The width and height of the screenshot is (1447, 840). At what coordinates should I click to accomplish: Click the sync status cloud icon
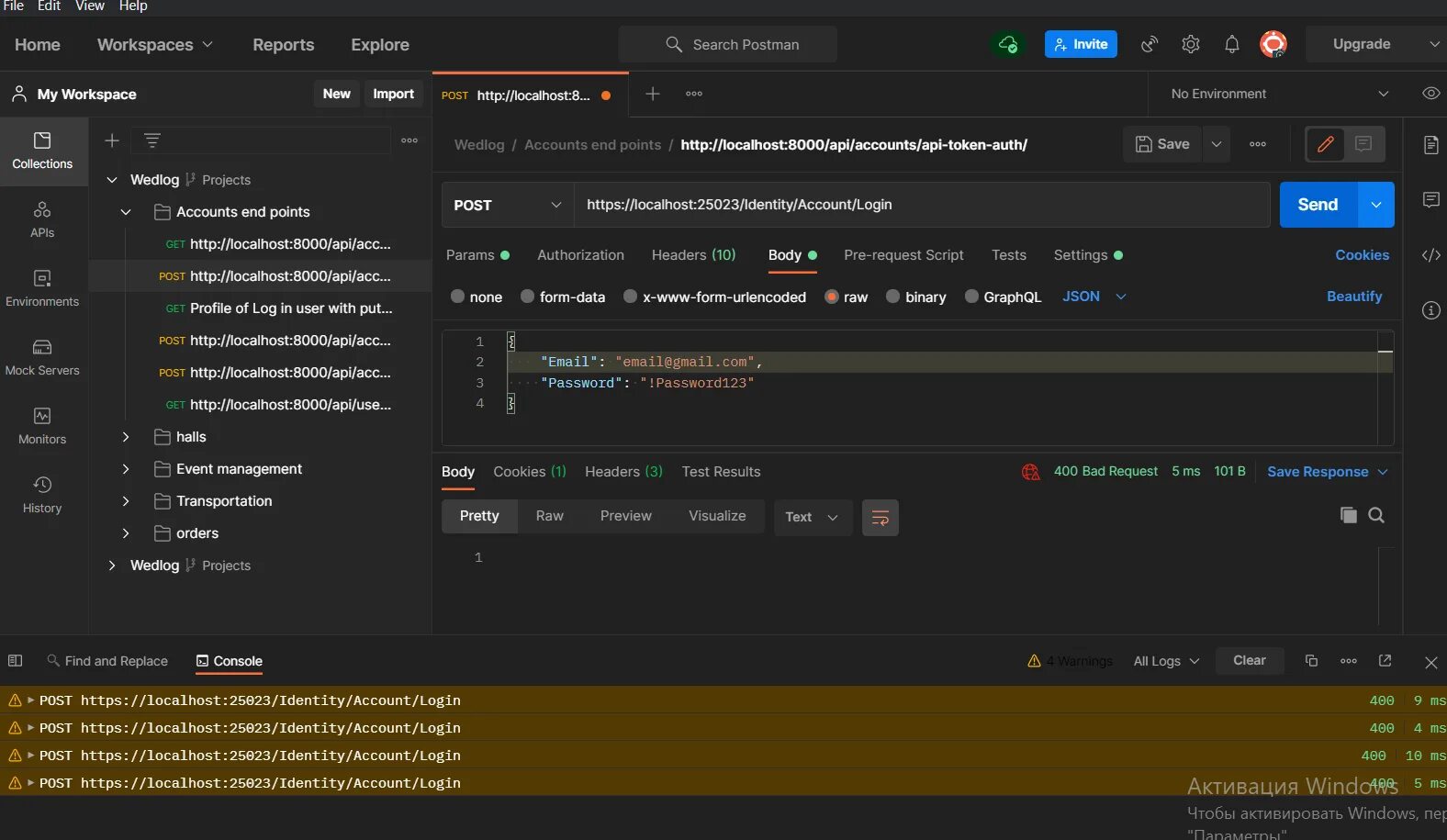coord(1007,44)
